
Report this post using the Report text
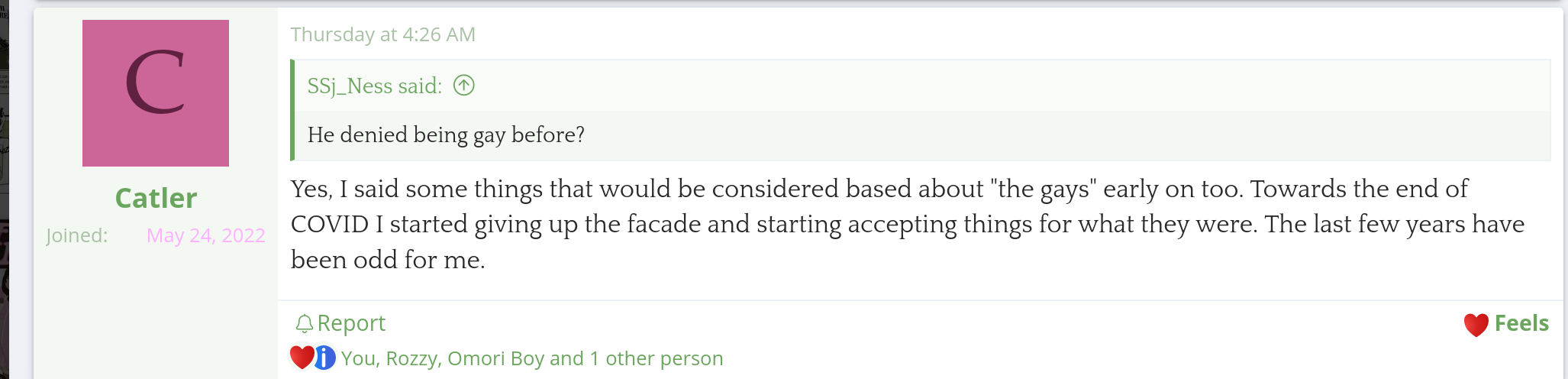pyautogui.click(x=351, y=323)
